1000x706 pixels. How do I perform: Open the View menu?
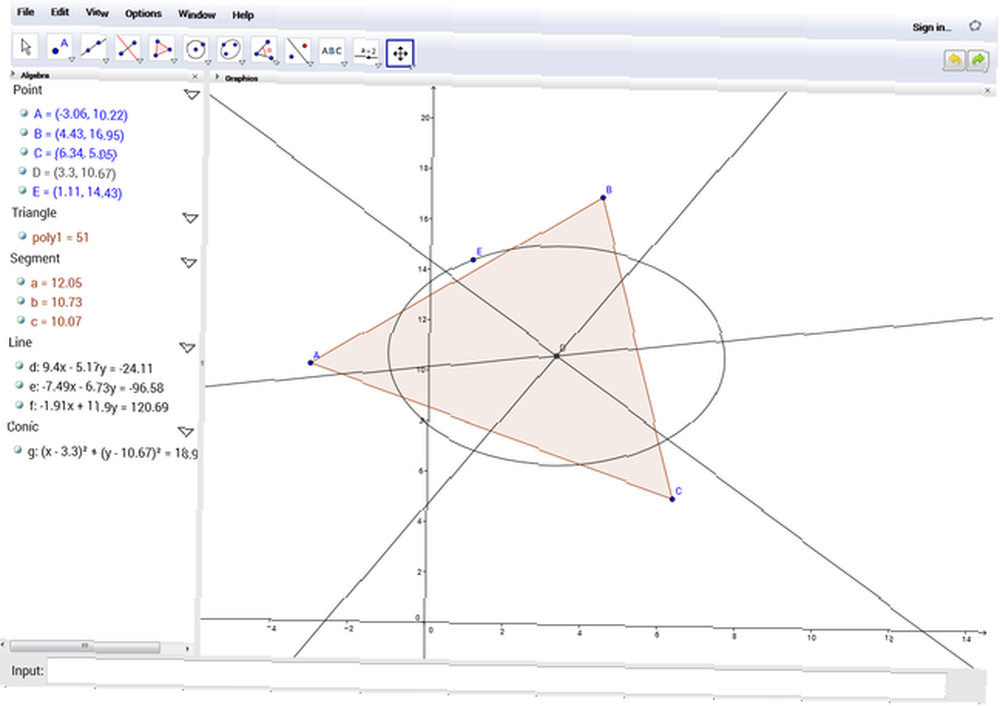tap(97, 13)
